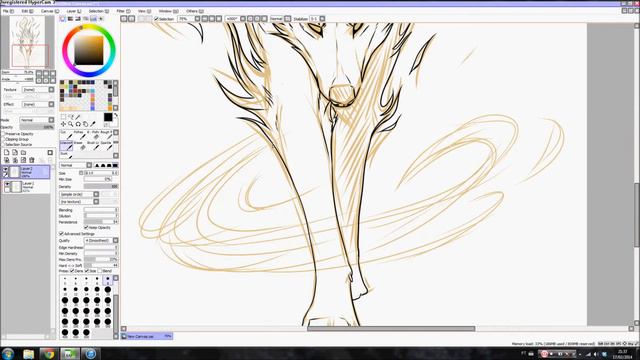Screen dimensions: 640x360
Task: Hide the Layer 1 visibility eye
Action: [x=7, y=184]
